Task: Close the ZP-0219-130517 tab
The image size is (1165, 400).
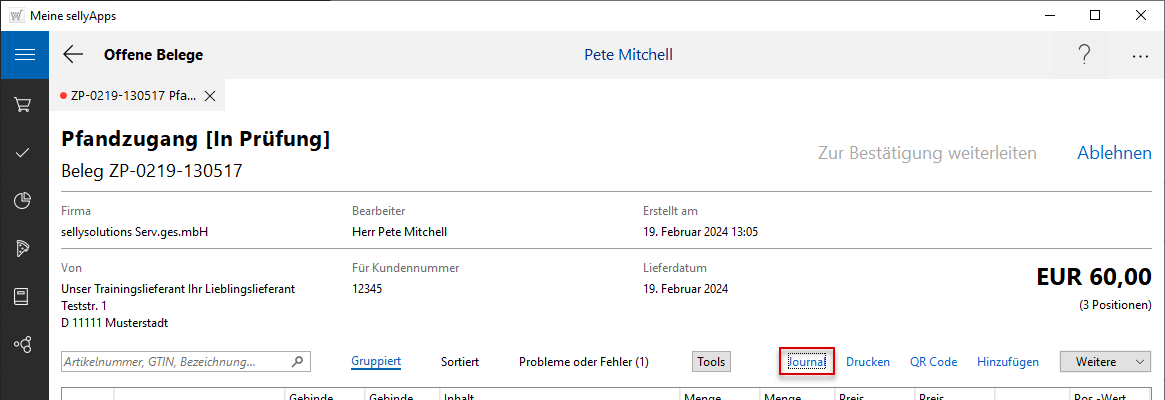Action: pyautogui.click(x=210, y=96)
